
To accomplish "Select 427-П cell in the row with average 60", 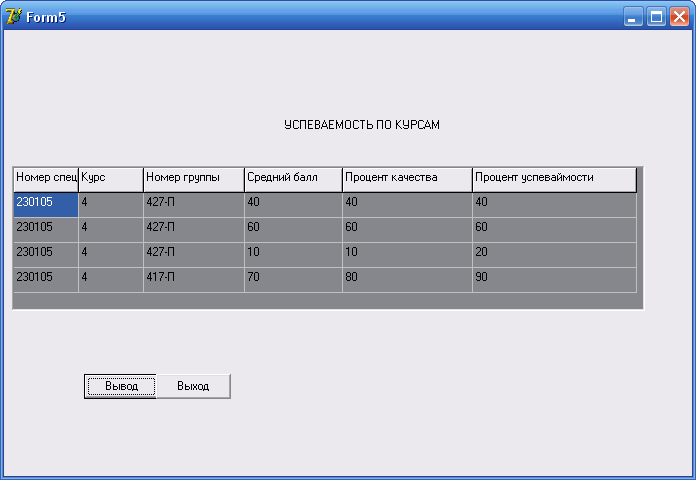I will click(194, 230).
